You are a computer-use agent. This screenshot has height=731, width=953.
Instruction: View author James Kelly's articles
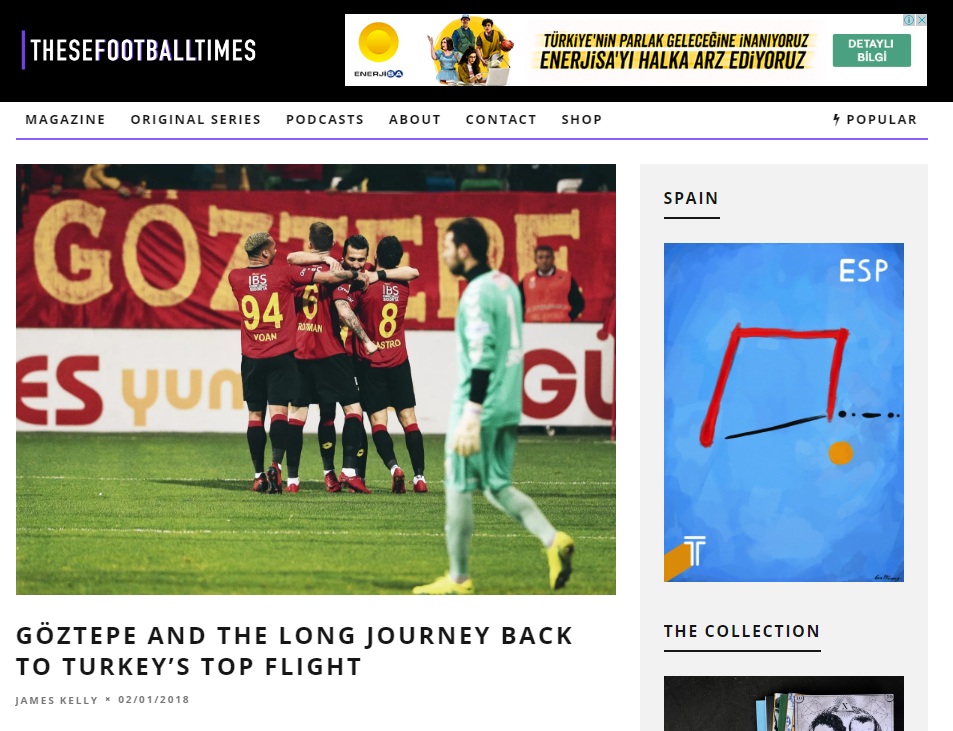[57, 700]
